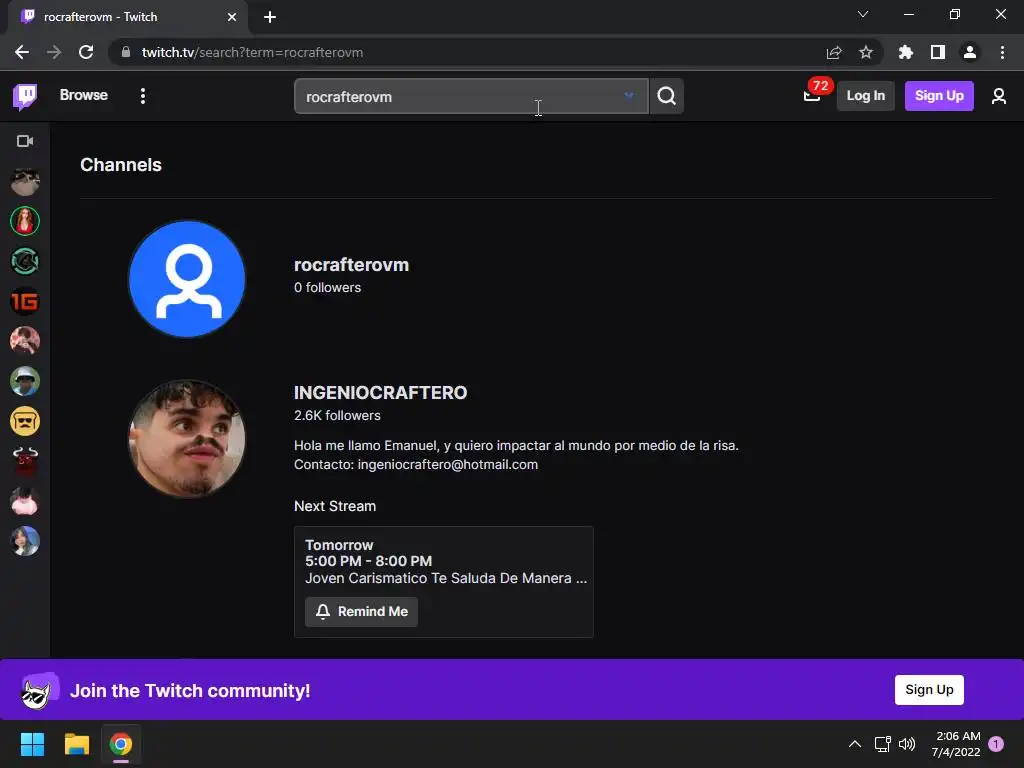Click the white Sign Up button in banner
This screenshot has width=1024, height=768.
(x=929, y=690)
